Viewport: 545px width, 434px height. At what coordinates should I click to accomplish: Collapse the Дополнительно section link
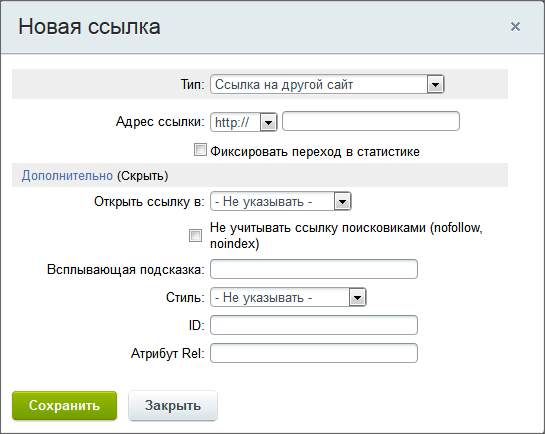[67, 175]
